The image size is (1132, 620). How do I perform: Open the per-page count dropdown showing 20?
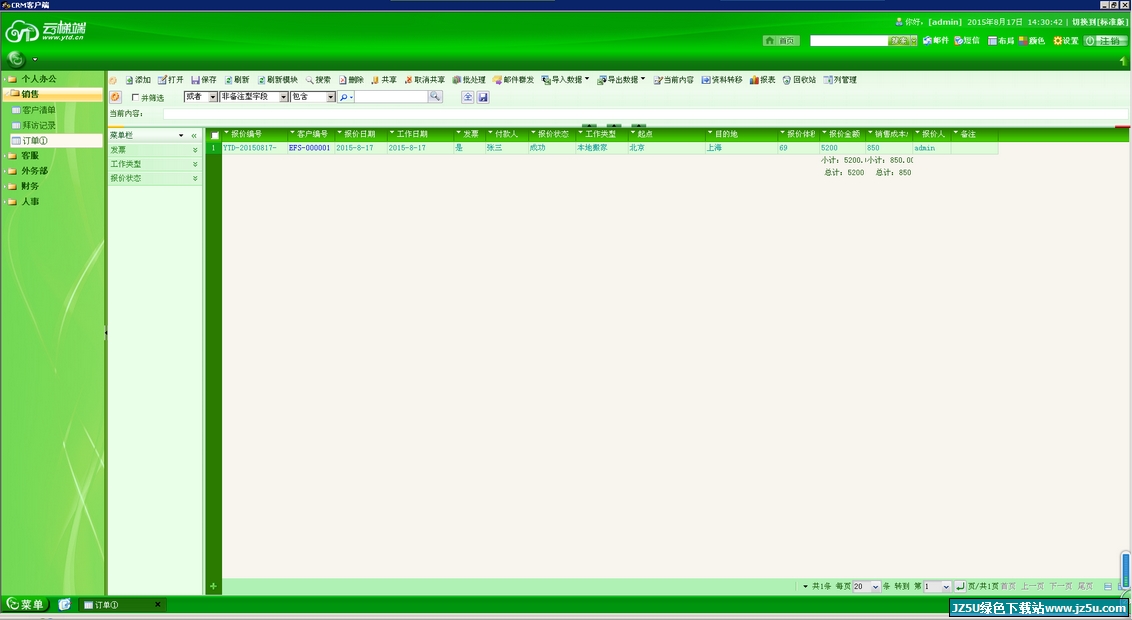(x=866, y=587)
